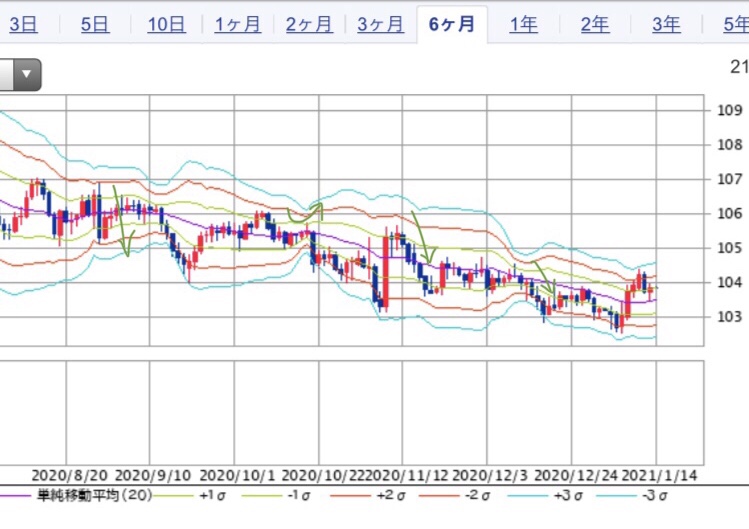Click the tall red candlestick in early November

(385, 270)
